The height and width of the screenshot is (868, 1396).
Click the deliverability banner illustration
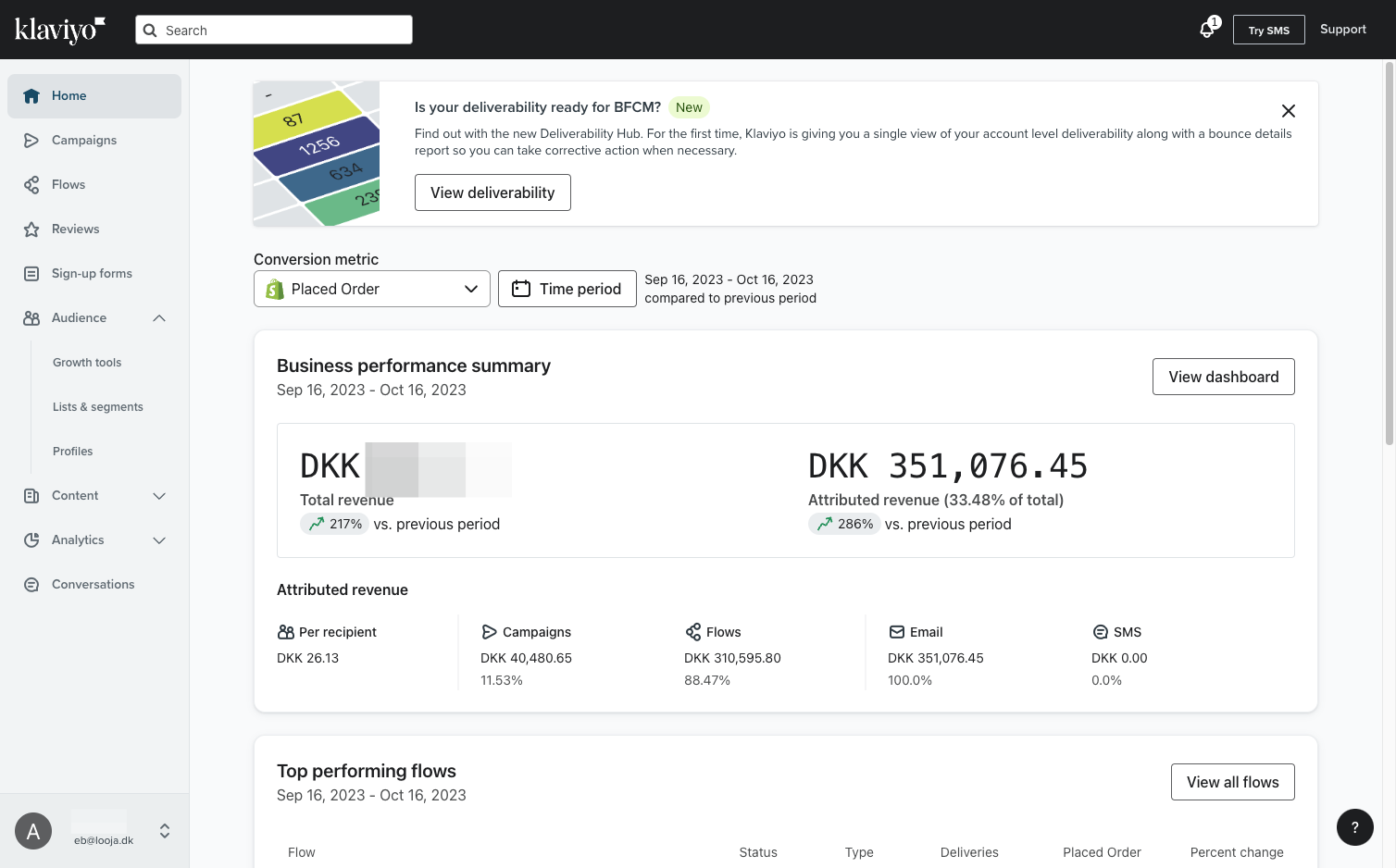pyautogui.click(x=317, y=154)
